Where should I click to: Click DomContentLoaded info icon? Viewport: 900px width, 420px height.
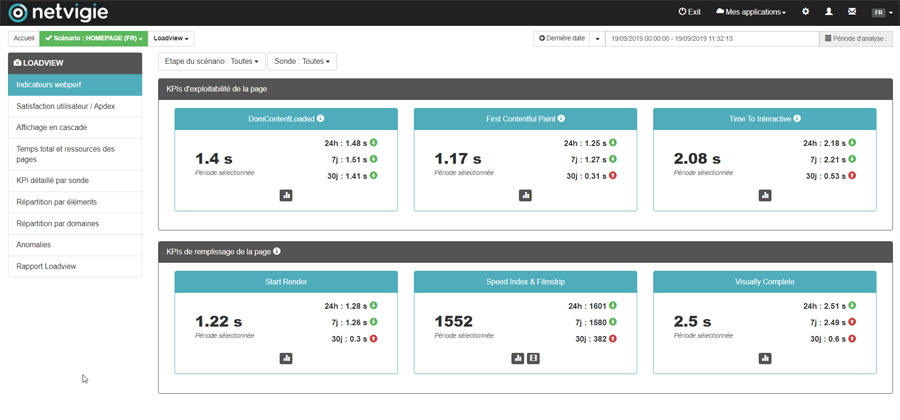(320, 118)
